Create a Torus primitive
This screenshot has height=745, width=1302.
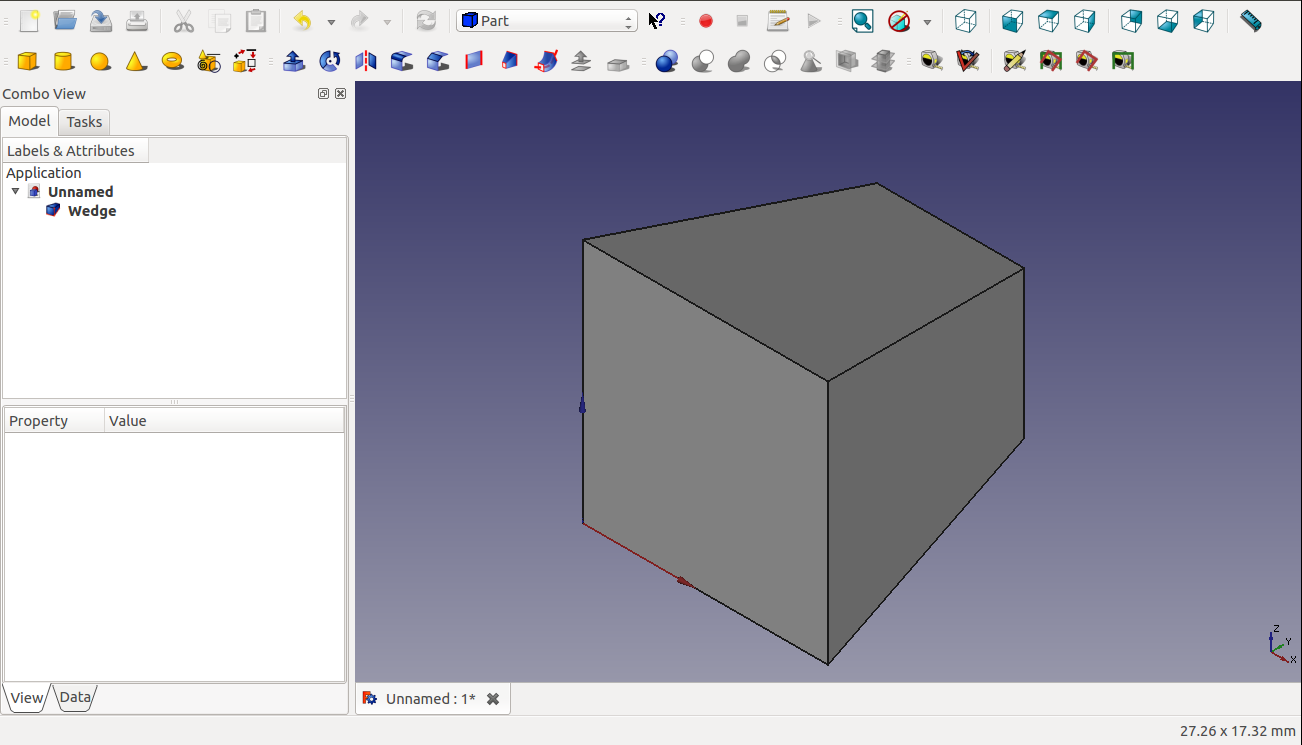pyautogui.click(x=172, y=62)
